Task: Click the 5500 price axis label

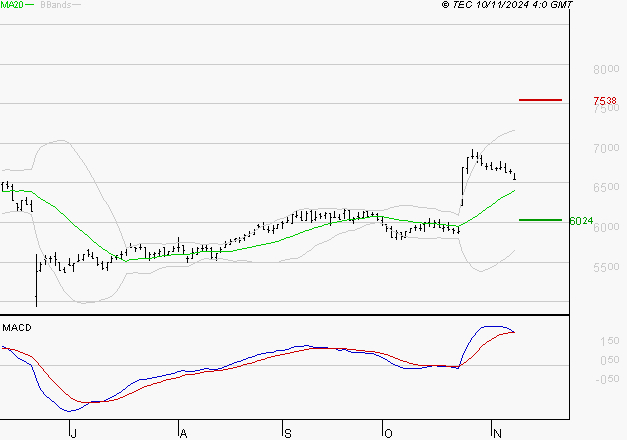Action: coord(606,267)
